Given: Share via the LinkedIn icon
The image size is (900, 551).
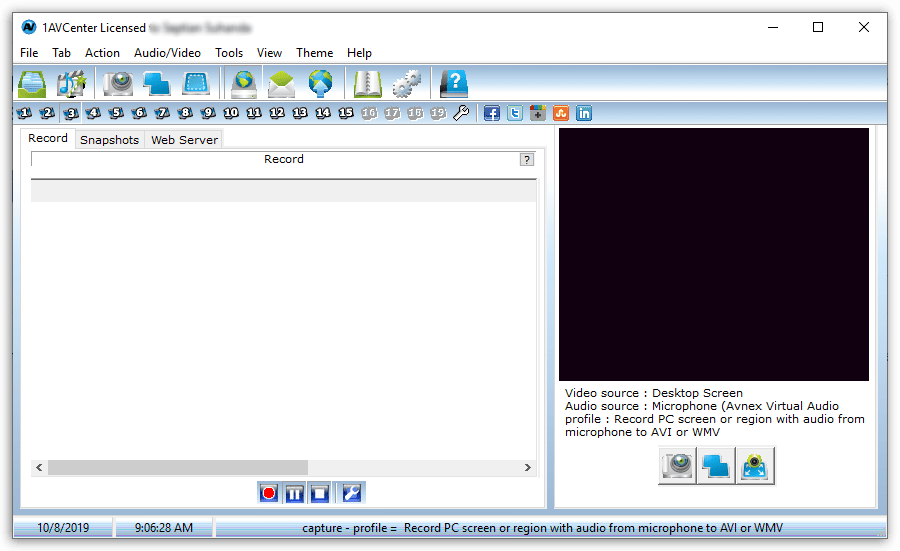Looking at the screenshot, I should pos(584,113).
